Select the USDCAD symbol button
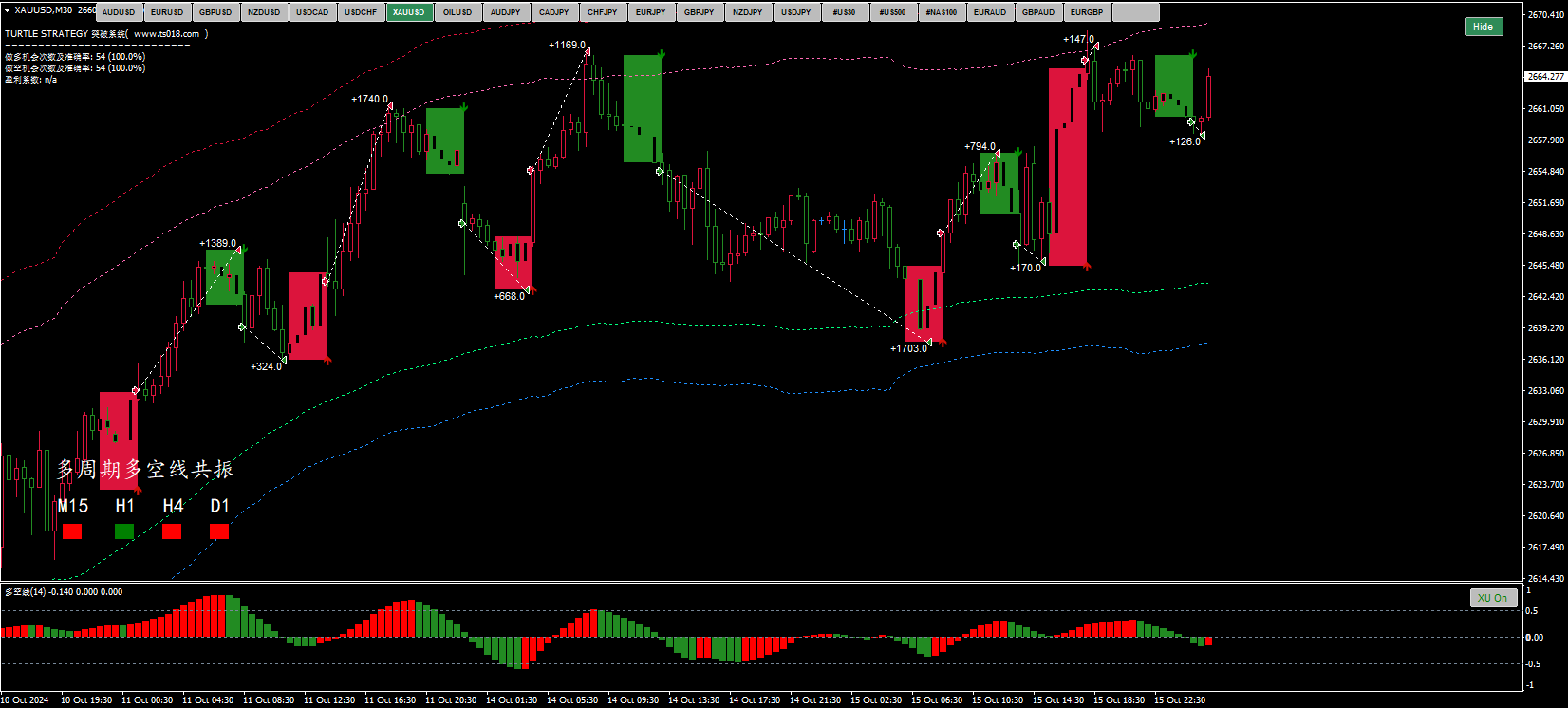This screenshot has height=708, width=1568. [312, 12]
